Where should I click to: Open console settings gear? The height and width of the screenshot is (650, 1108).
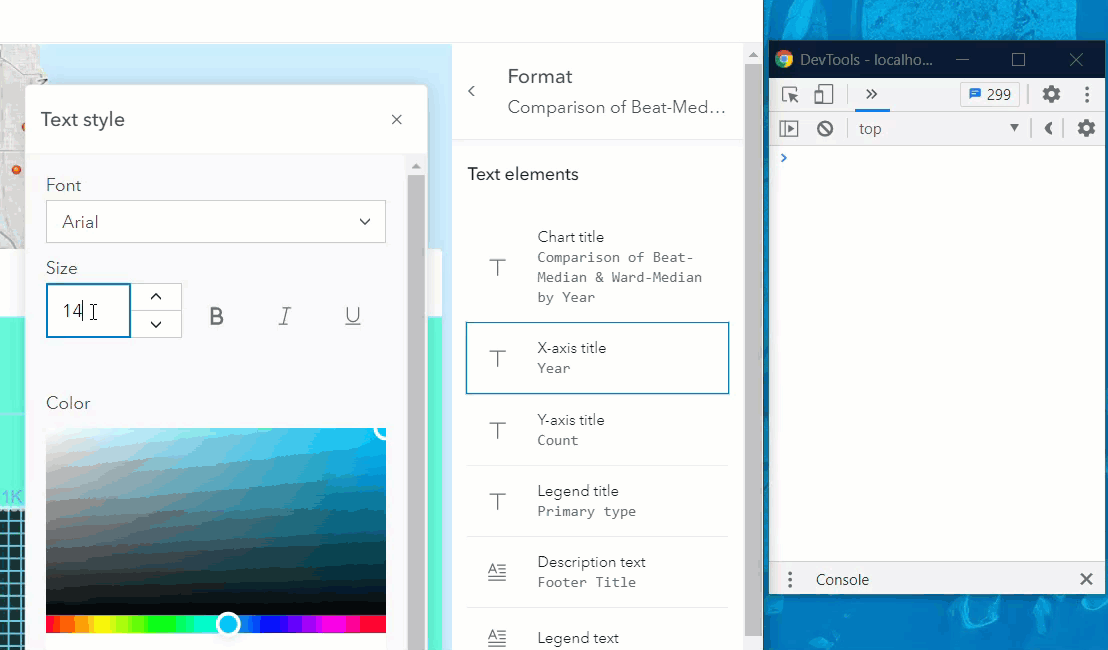pos(1086,128)
